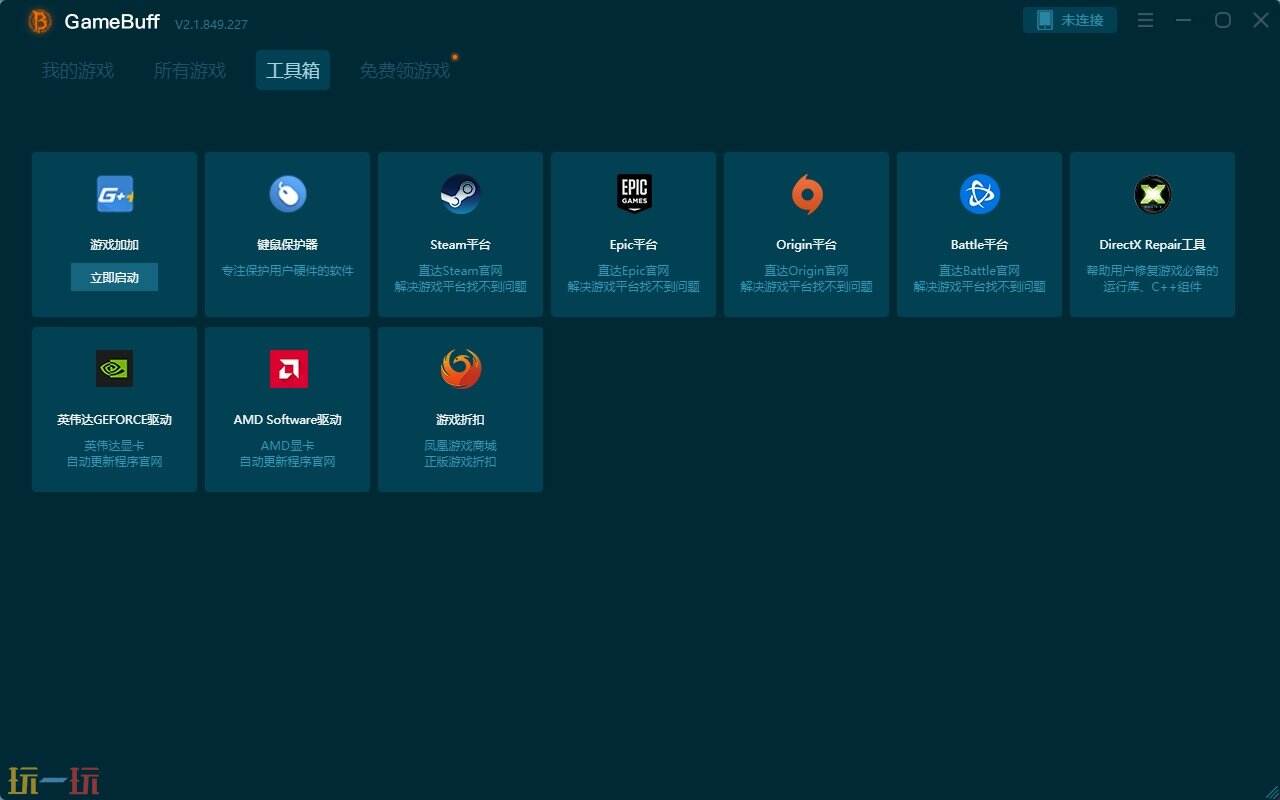Open the Steam platform icon
Viewport: 1280px width, 800px height.
461,194
